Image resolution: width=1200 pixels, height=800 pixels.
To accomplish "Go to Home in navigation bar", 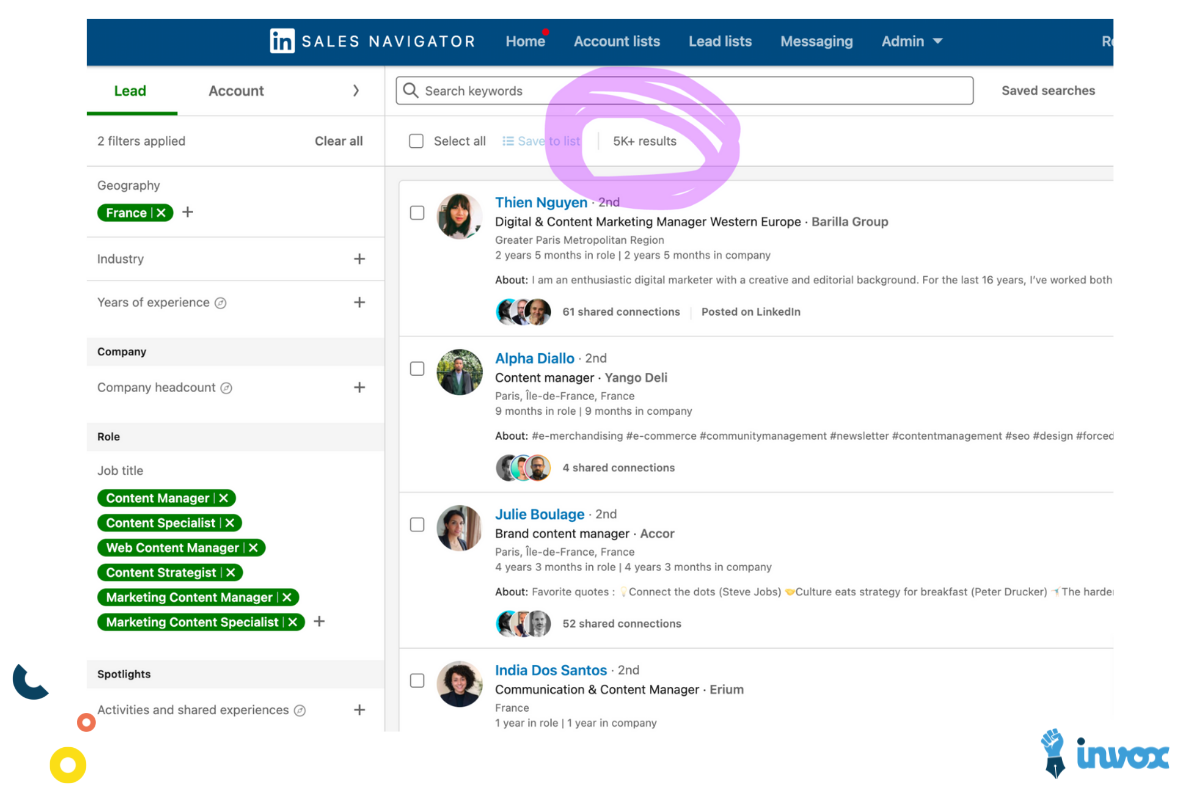I will click(x=525, y=41).
